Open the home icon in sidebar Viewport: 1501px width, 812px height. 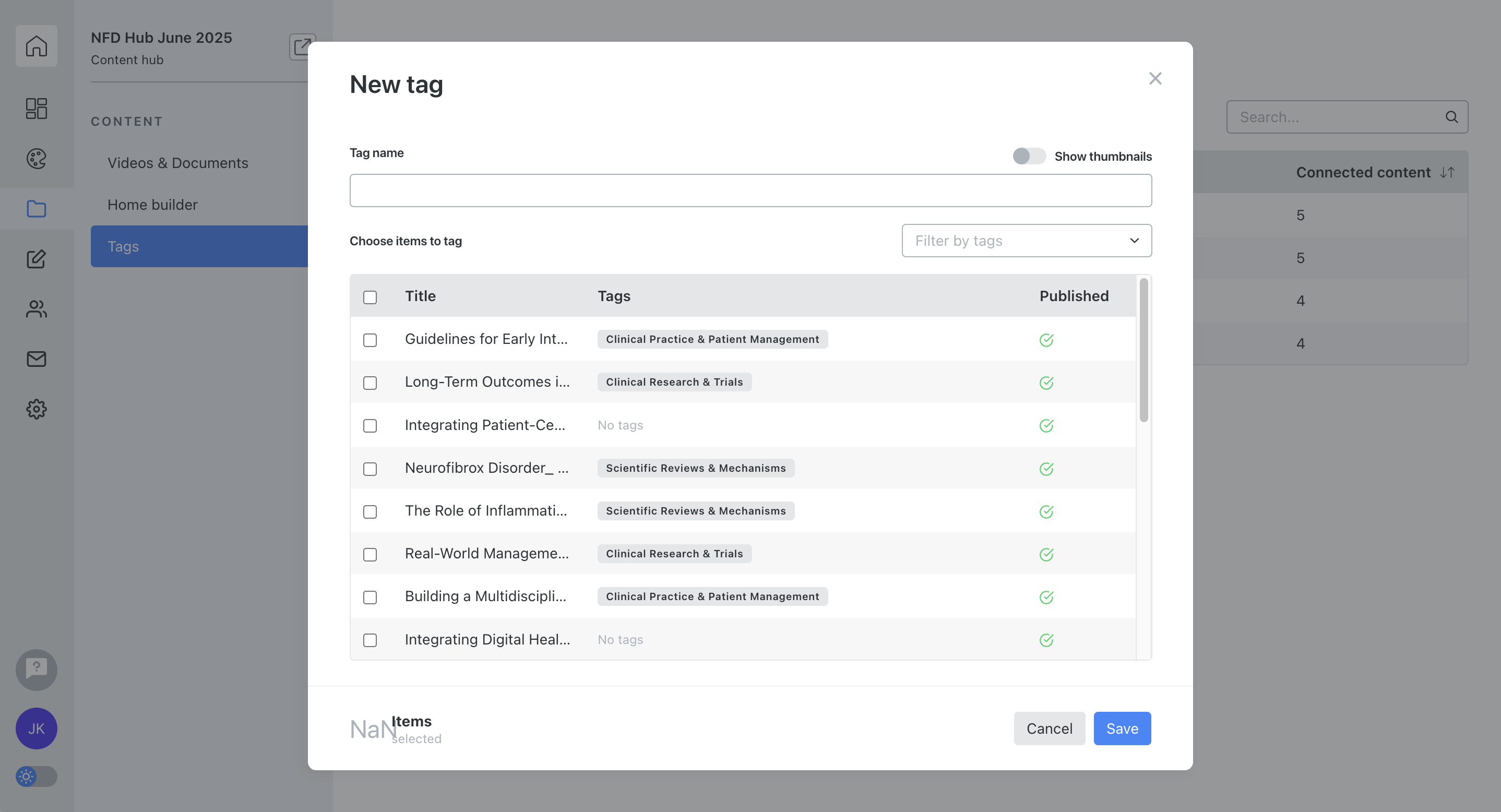click(36, 45)
